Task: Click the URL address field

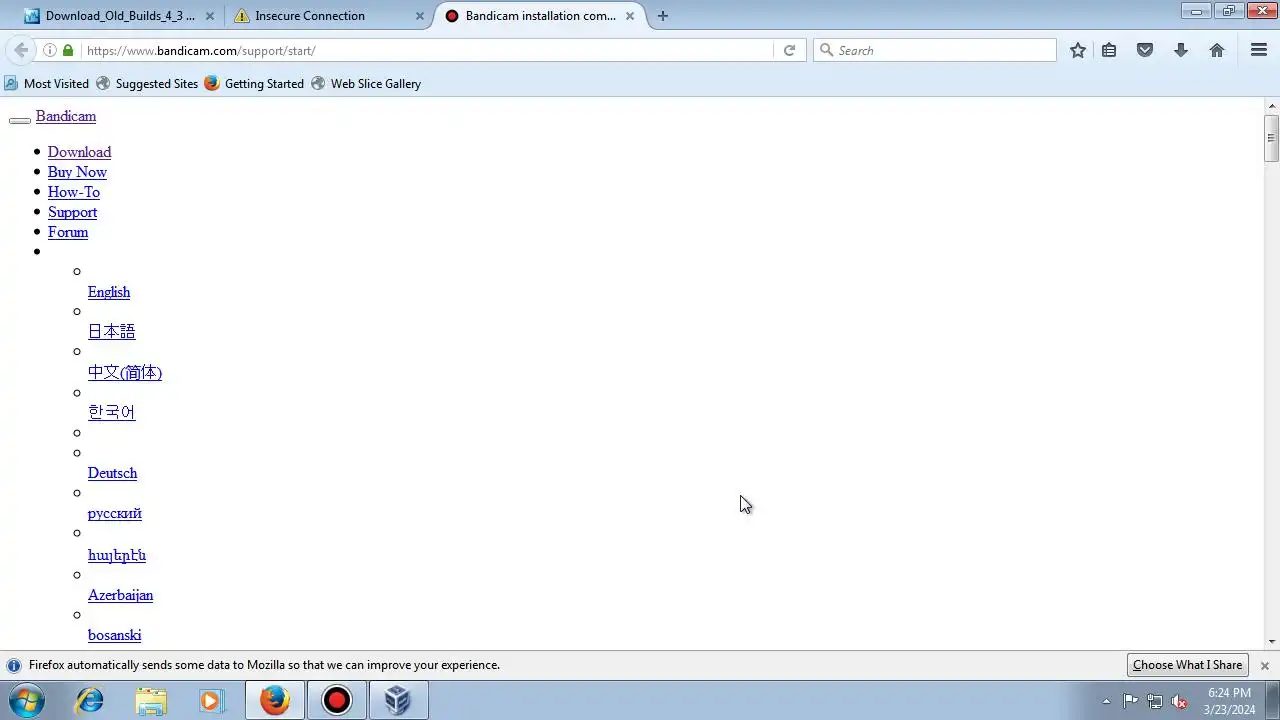Action: click(428, 50)
